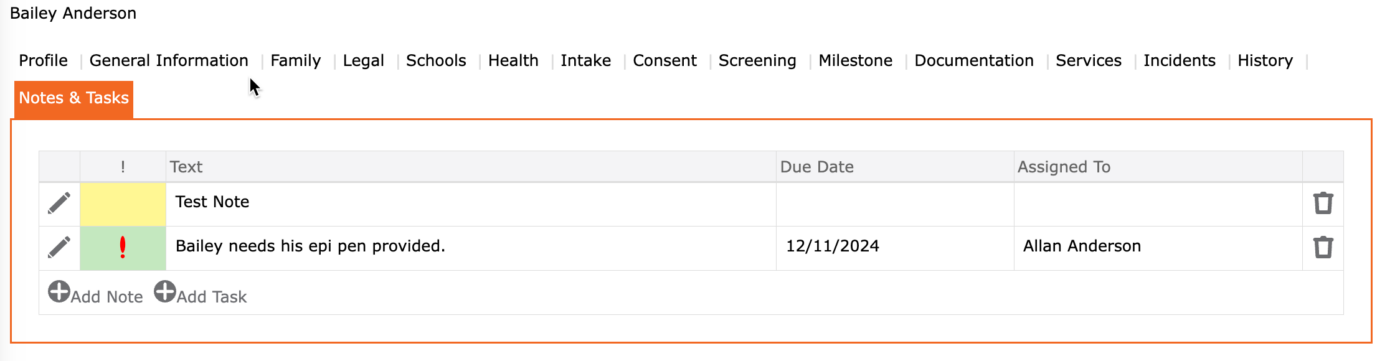Click the Text column header
The width and height of the screenshot is (1400, 361).
186,167
